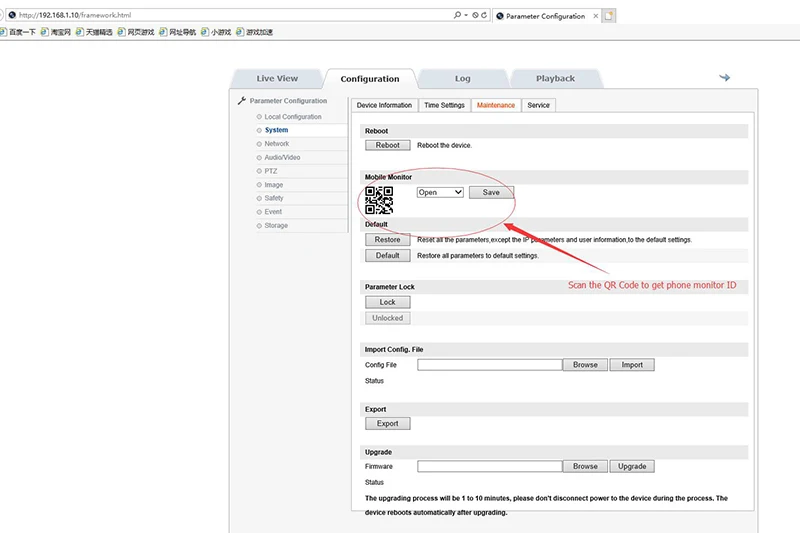Select the Device Information sub-tab
Image resolution: width=800 pixels, height=533 pixels.
384,105
